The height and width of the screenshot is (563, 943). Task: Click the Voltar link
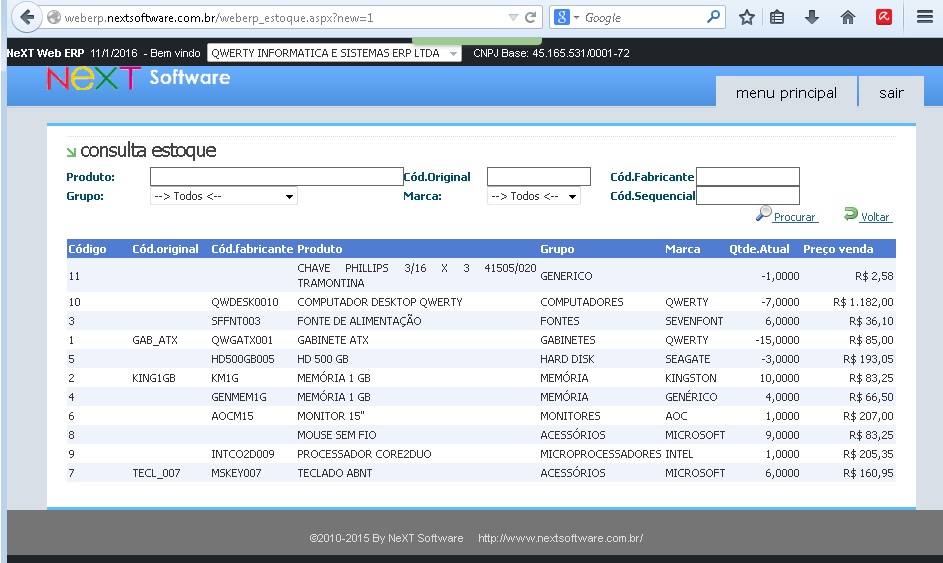coord(875,217)
